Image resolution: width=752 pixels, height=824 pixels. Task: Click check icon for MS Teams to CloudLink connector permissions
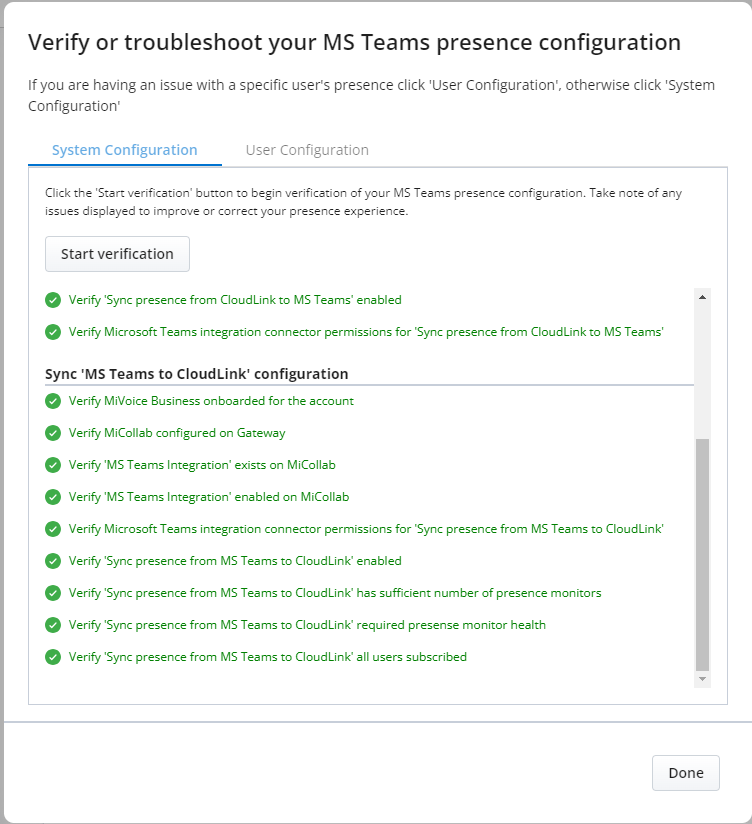pyautogui.click(x=53, y=529)
